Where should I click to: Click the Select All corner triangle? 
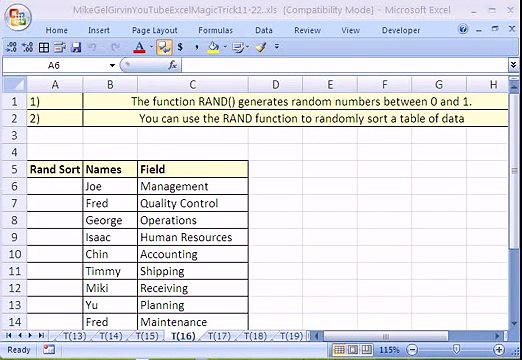[14, 85]
